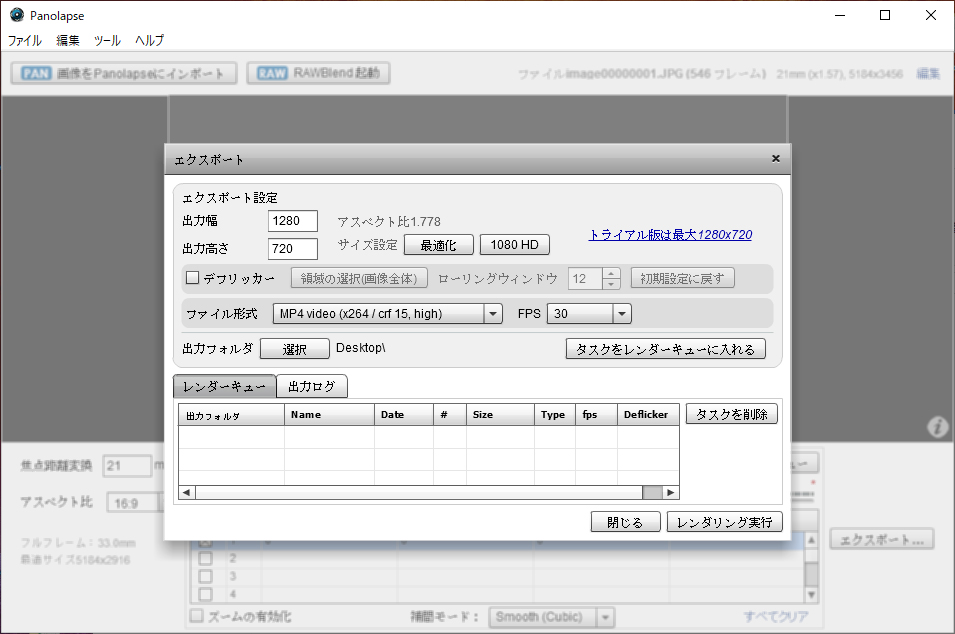Open the トライアル版は最大1280x720 link
Image resolution: width=955 pixels, height=634 pixels.
point(670,235)
